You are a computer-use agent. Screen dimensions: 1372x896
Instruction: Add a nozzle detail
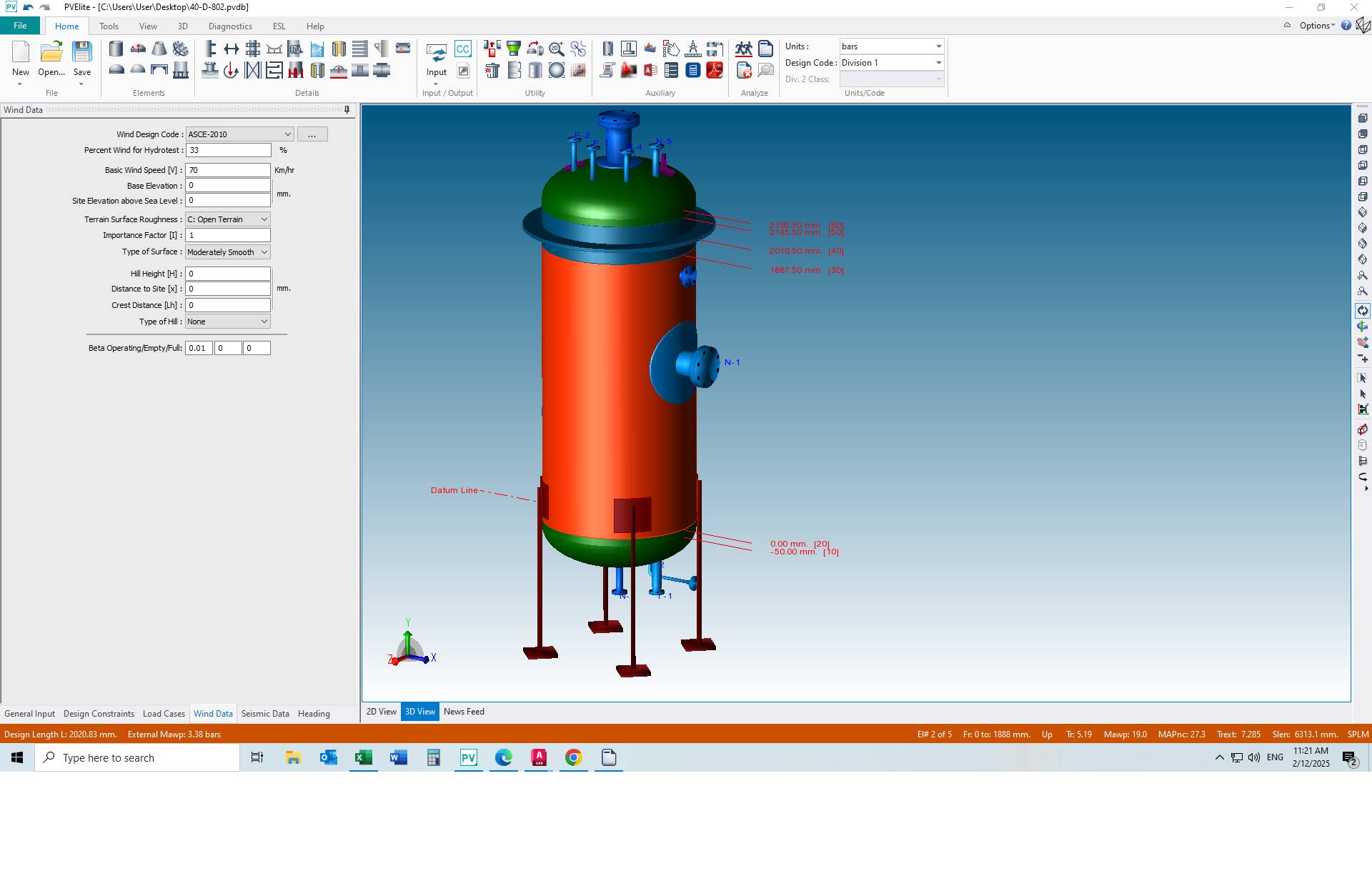click(210, 69)
